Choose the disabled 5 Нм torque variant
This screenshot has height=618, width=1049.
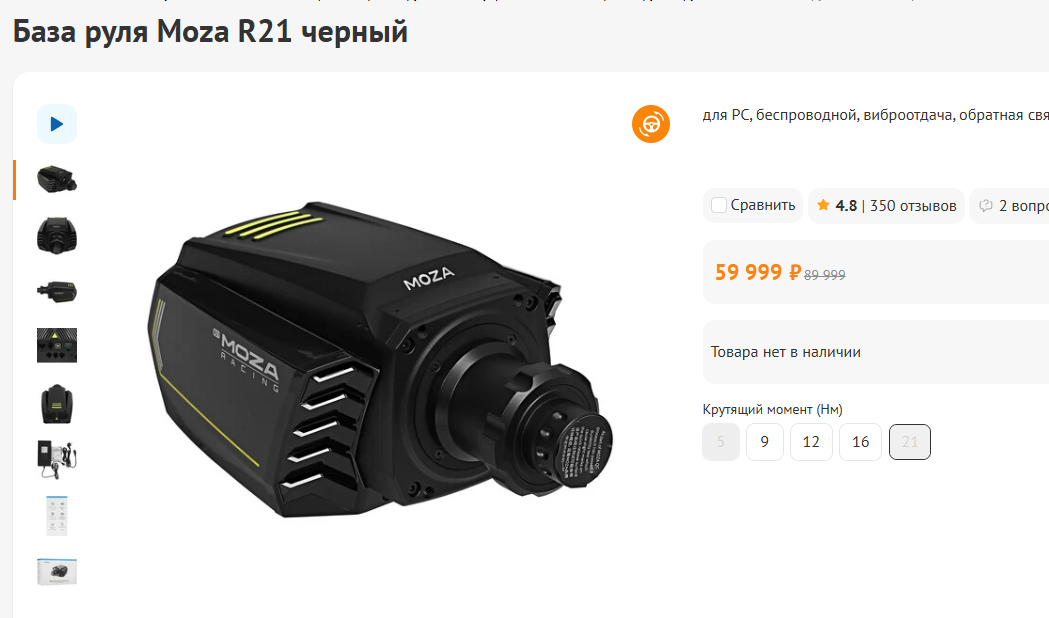point(721,442)
